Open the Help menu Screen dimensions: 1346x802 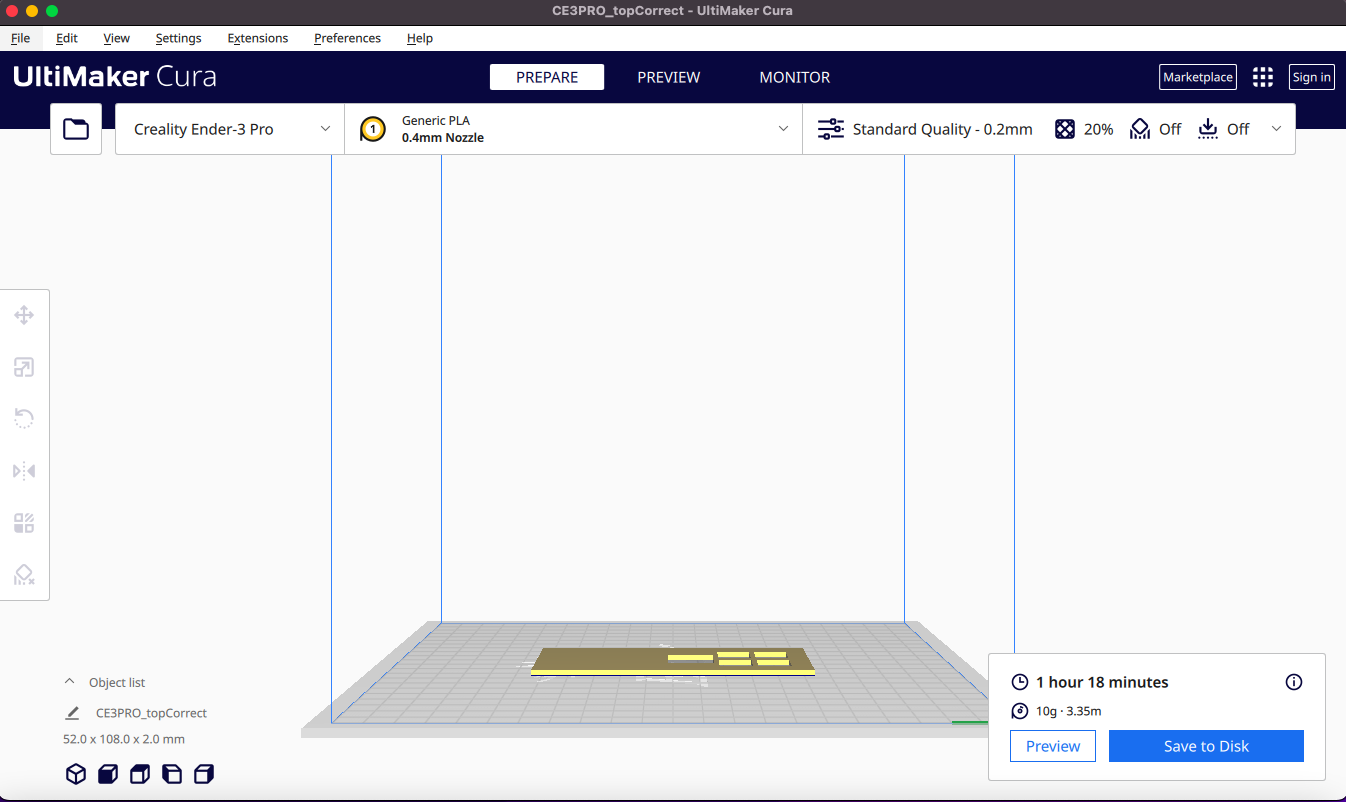click(420, 38)
